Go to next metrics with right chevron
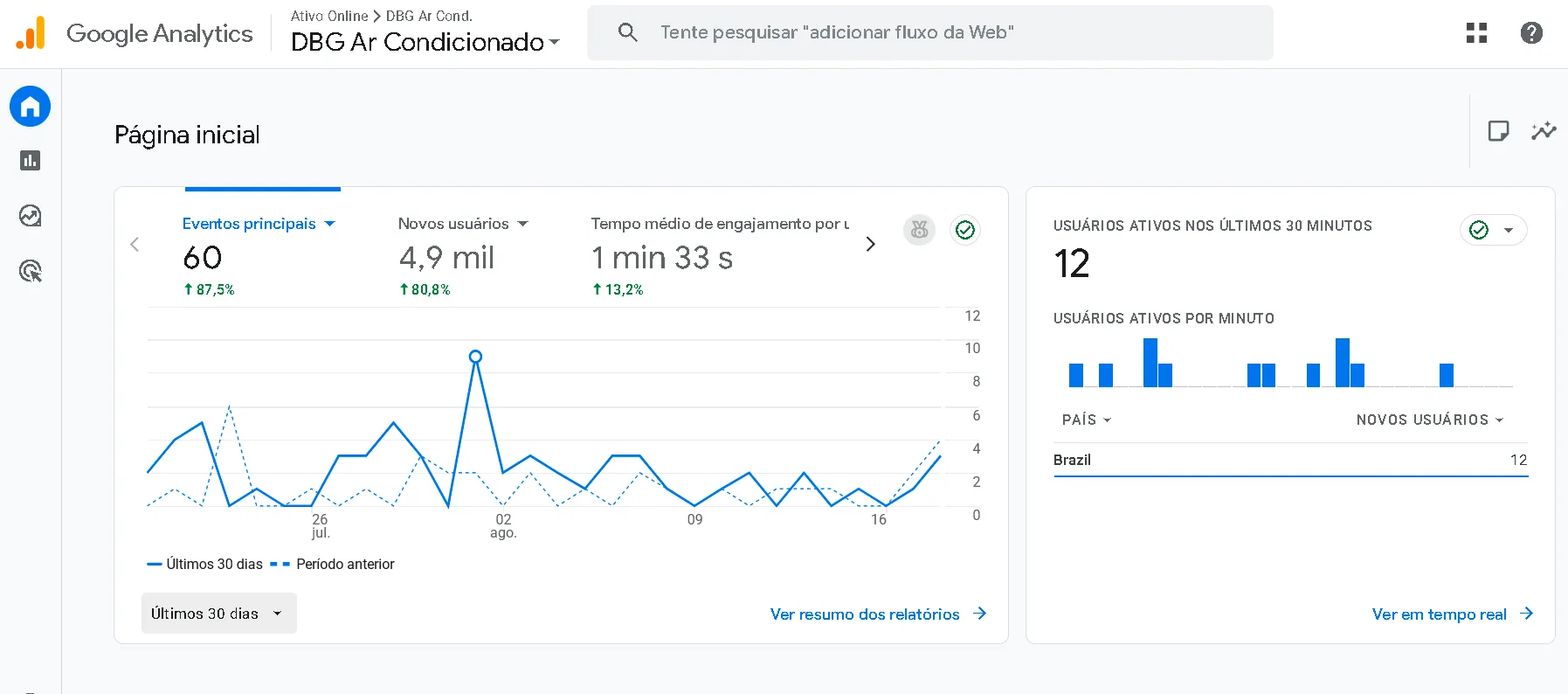The image size is (1568, 694). (870, 245)
